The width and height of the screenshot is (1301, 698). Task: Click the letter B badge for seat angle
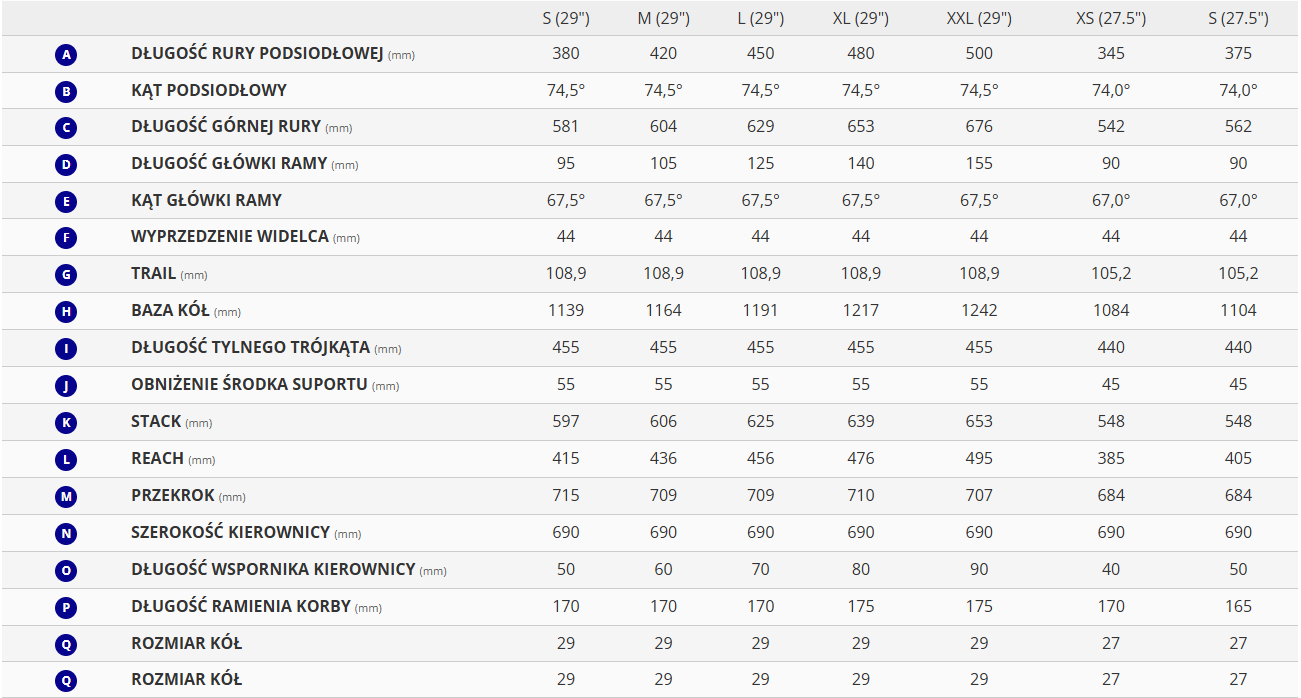click(66, 92)
